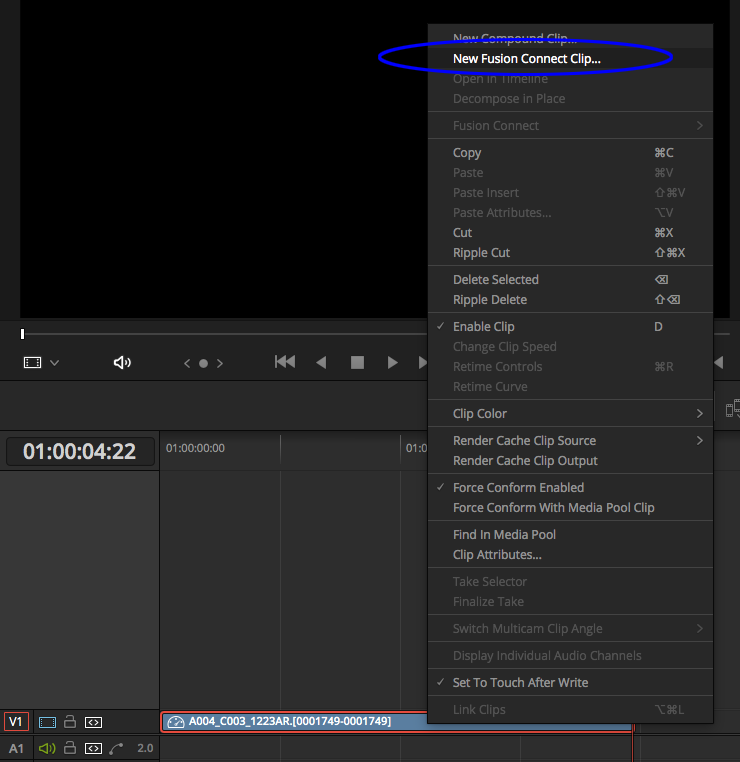Screen dimensions: 740x762
Task: Open the viewer mode dropdown arrow
Action: click(x=54, y=363)
